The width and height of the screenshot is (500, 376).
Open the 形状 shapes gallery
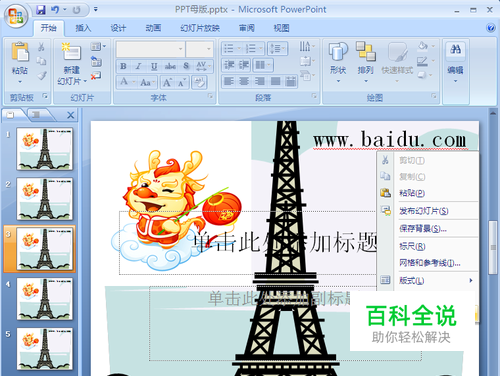point(338,51)
